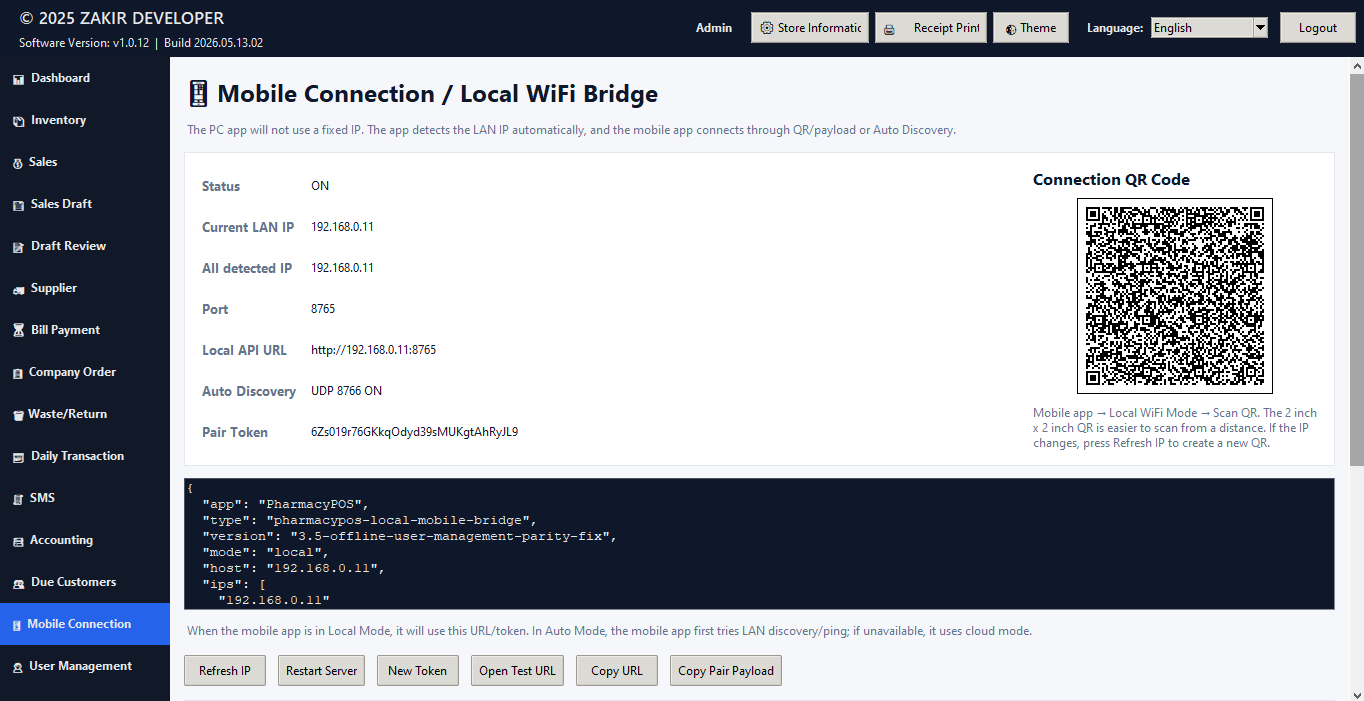This screenshot has height=701, width=1364.
Task: Open User Management page
Action: pyautogui.click(x=85, y=666)
